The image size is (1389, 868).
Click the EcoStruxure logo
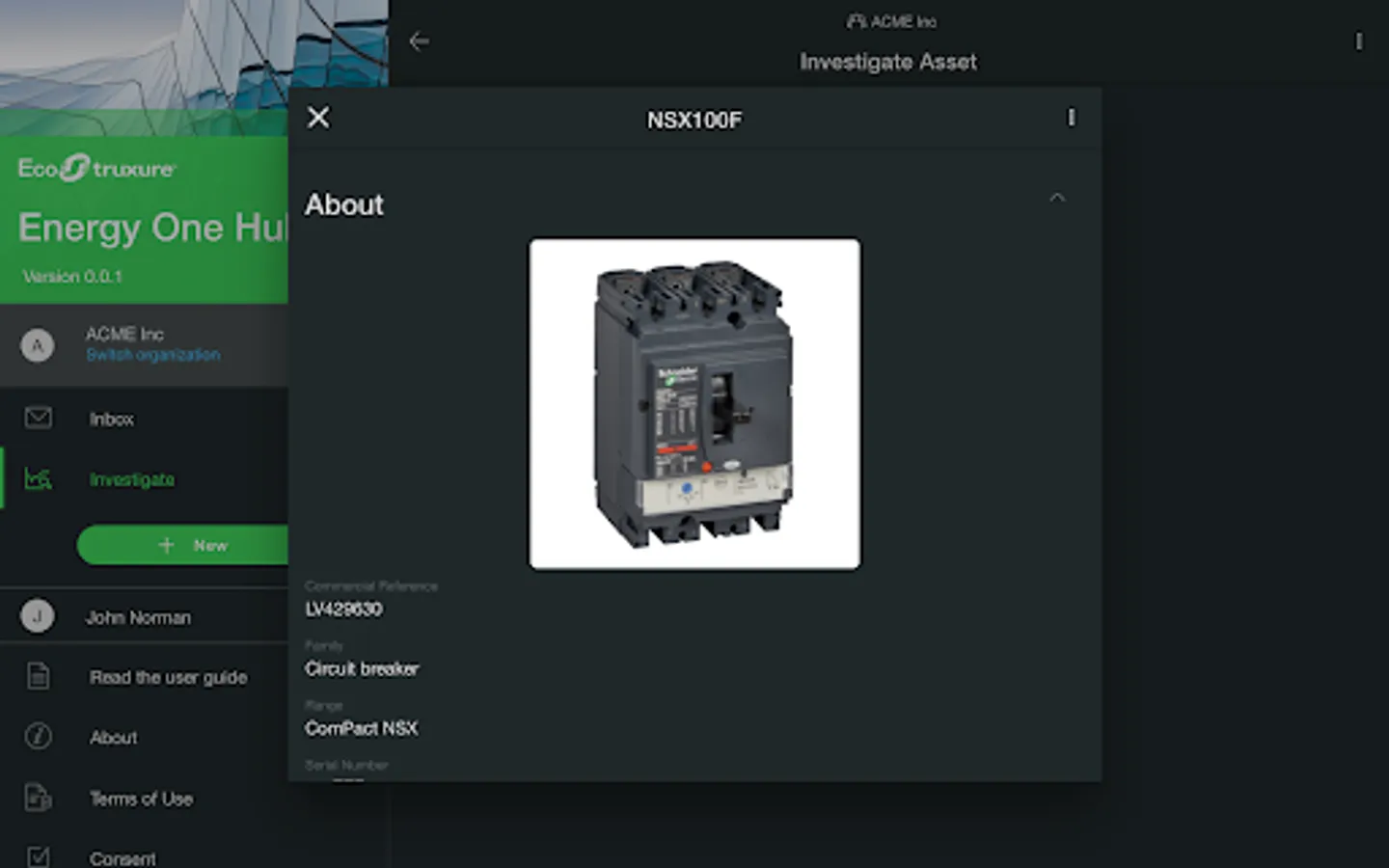[96, 169]
